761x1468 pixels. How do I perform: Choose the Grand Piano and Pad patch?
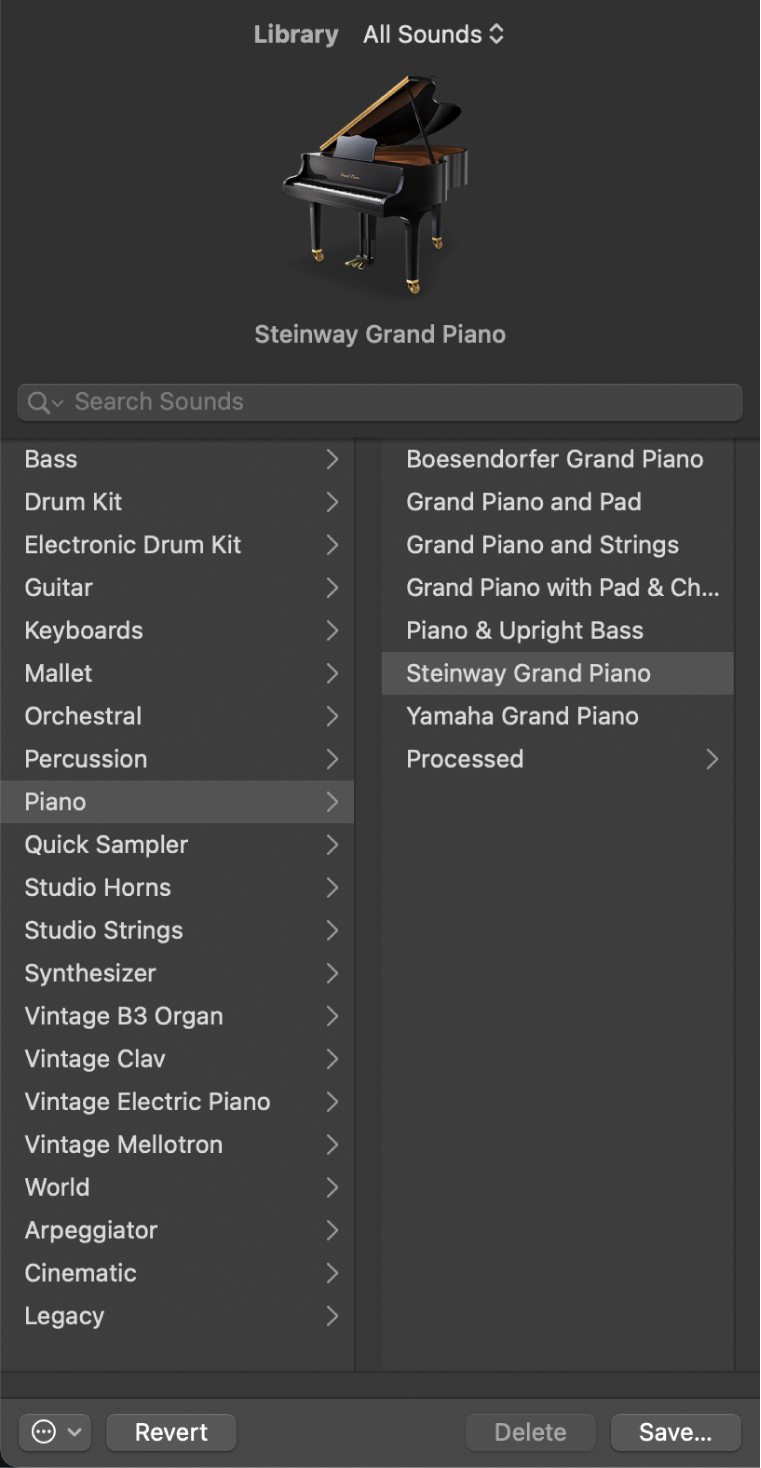558,502
